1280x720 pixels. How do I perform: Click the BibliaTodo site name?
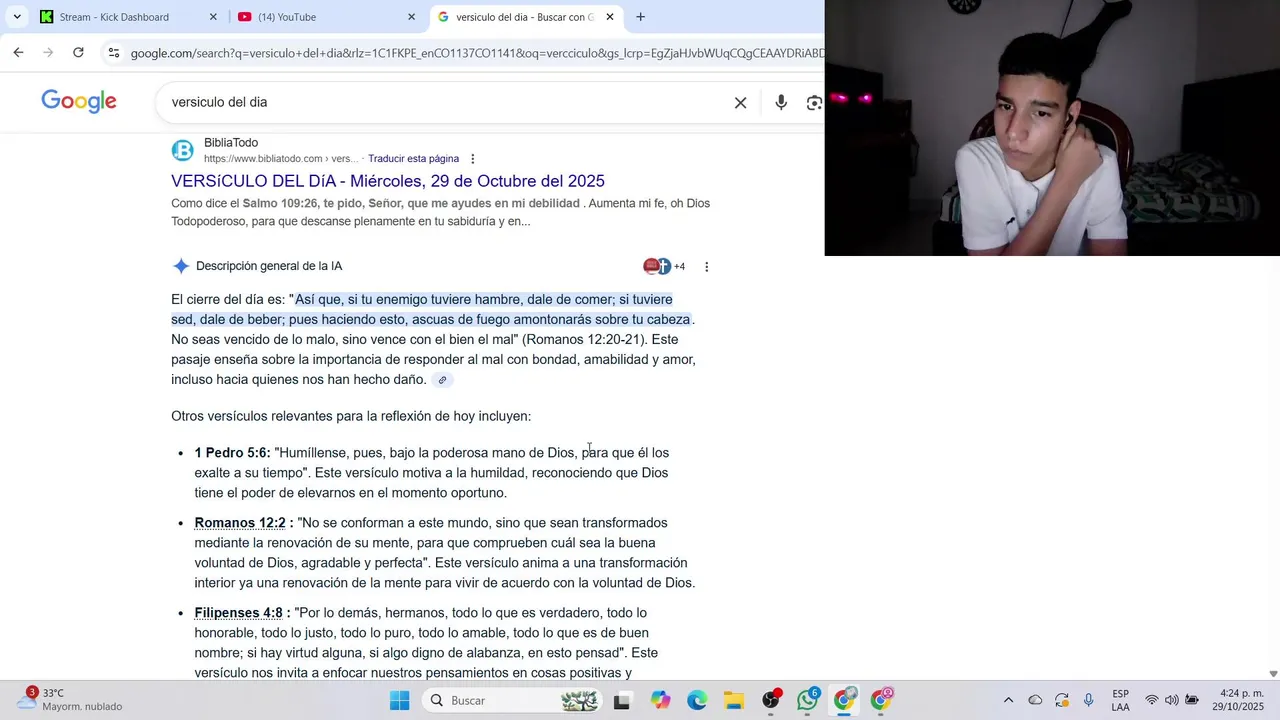[x=231, y=143]
